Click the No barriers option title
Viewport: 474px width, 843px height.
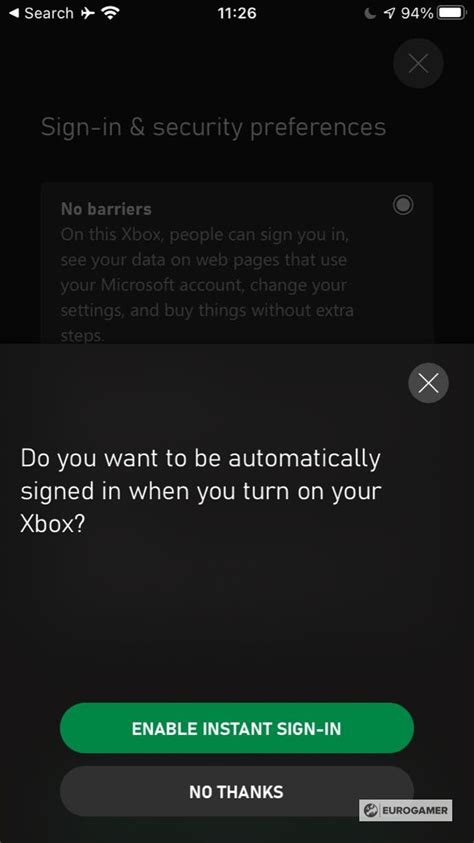coord(106,209)
